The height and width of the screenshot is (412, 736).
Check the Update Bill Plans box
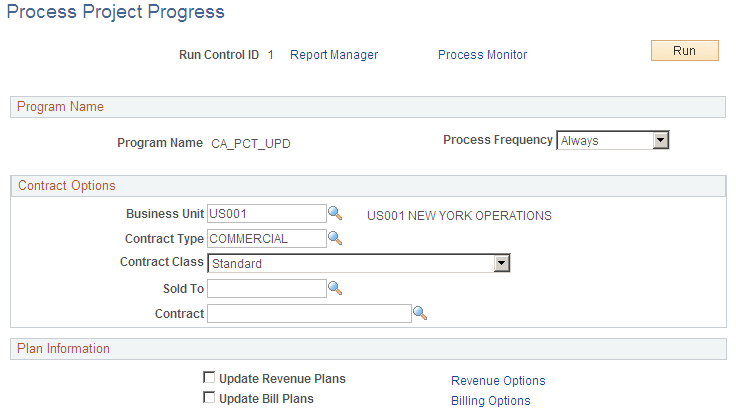pos(209,398)
